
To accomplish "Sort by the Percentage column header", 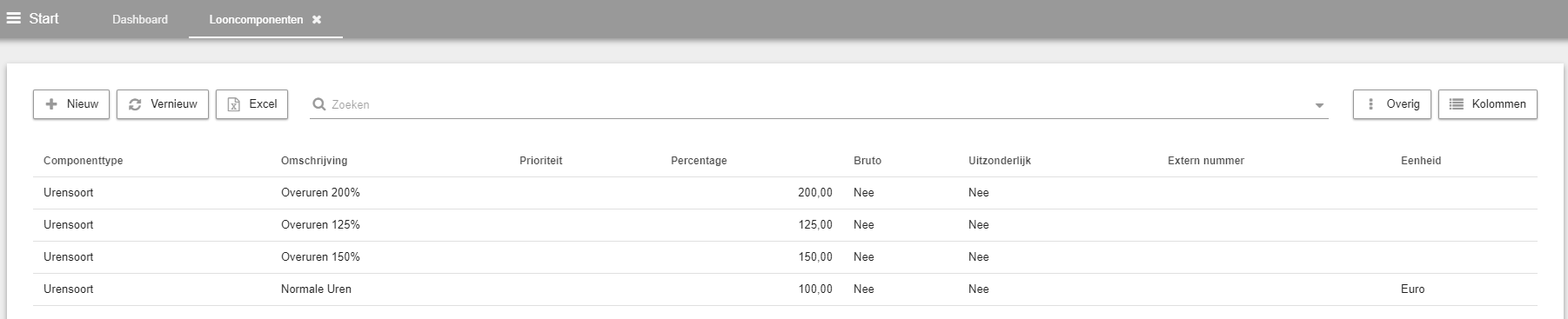I will click(x=699, y=161).
